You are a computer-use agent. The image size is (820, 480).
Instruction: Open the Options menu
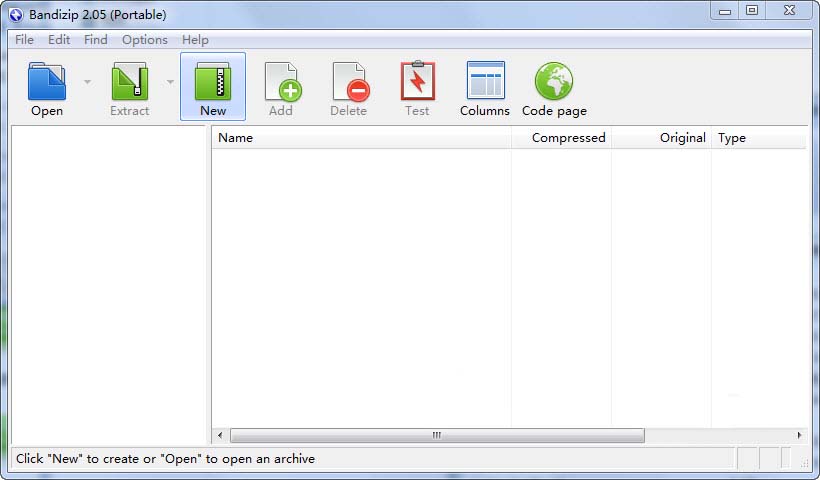coord(145,40)
